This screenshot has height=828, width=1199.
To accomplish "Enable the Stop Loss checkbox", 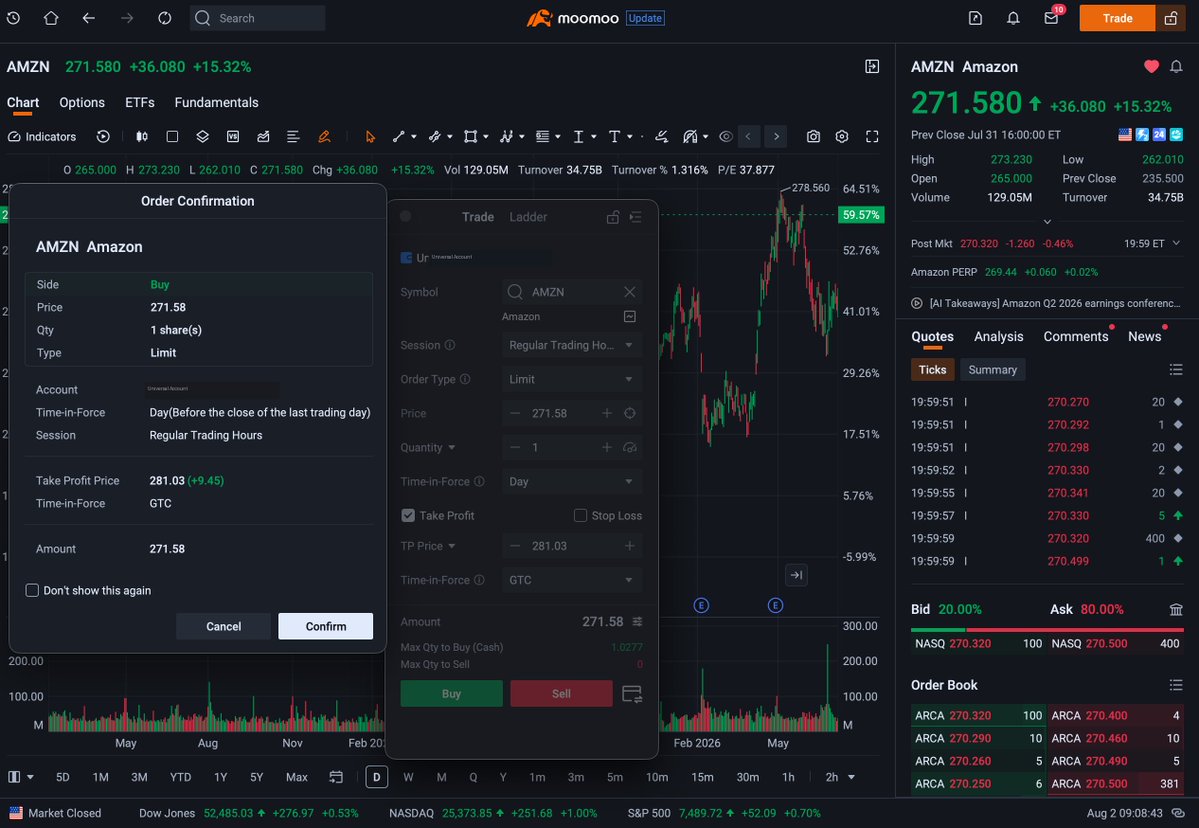I will click(x=580, y=515).
